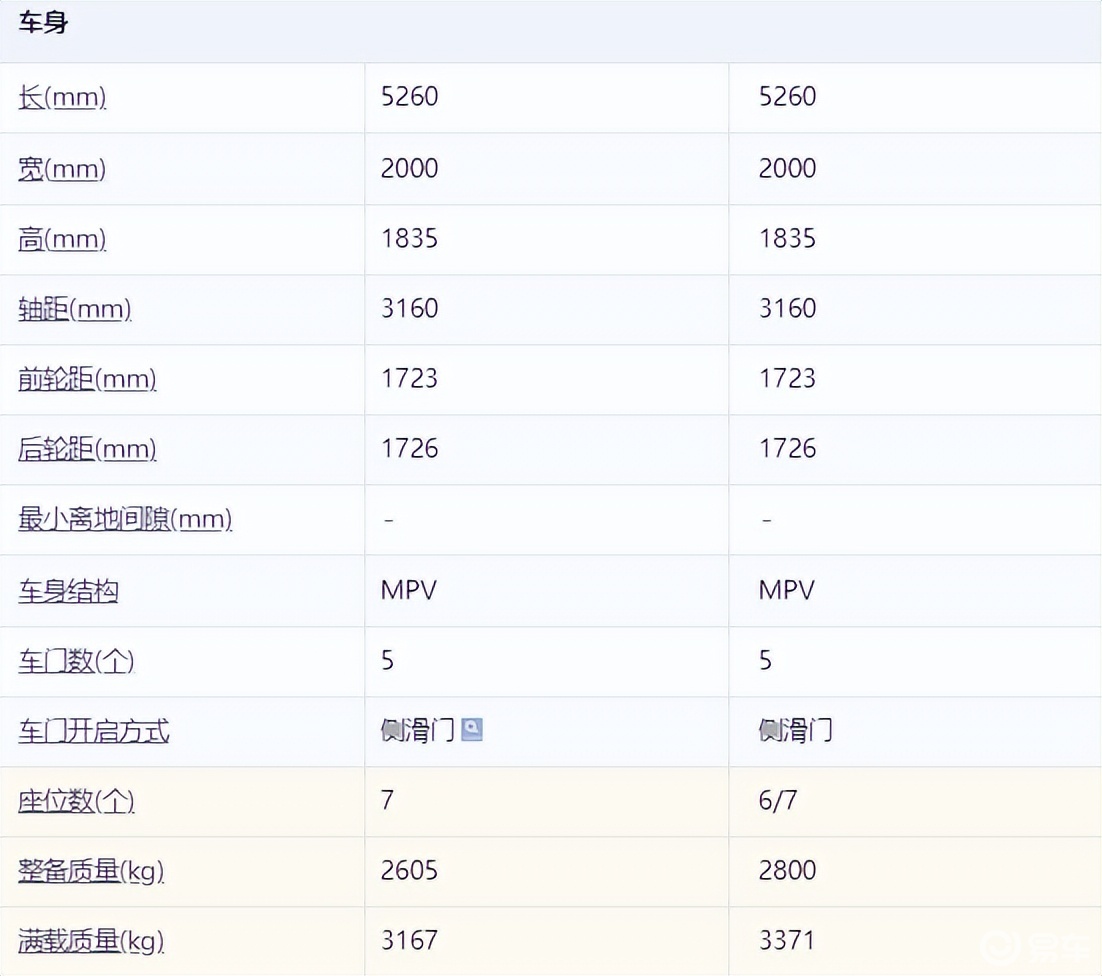Select the 2605 curb weight cell
1102x976 pixels.
coord(410,870)
